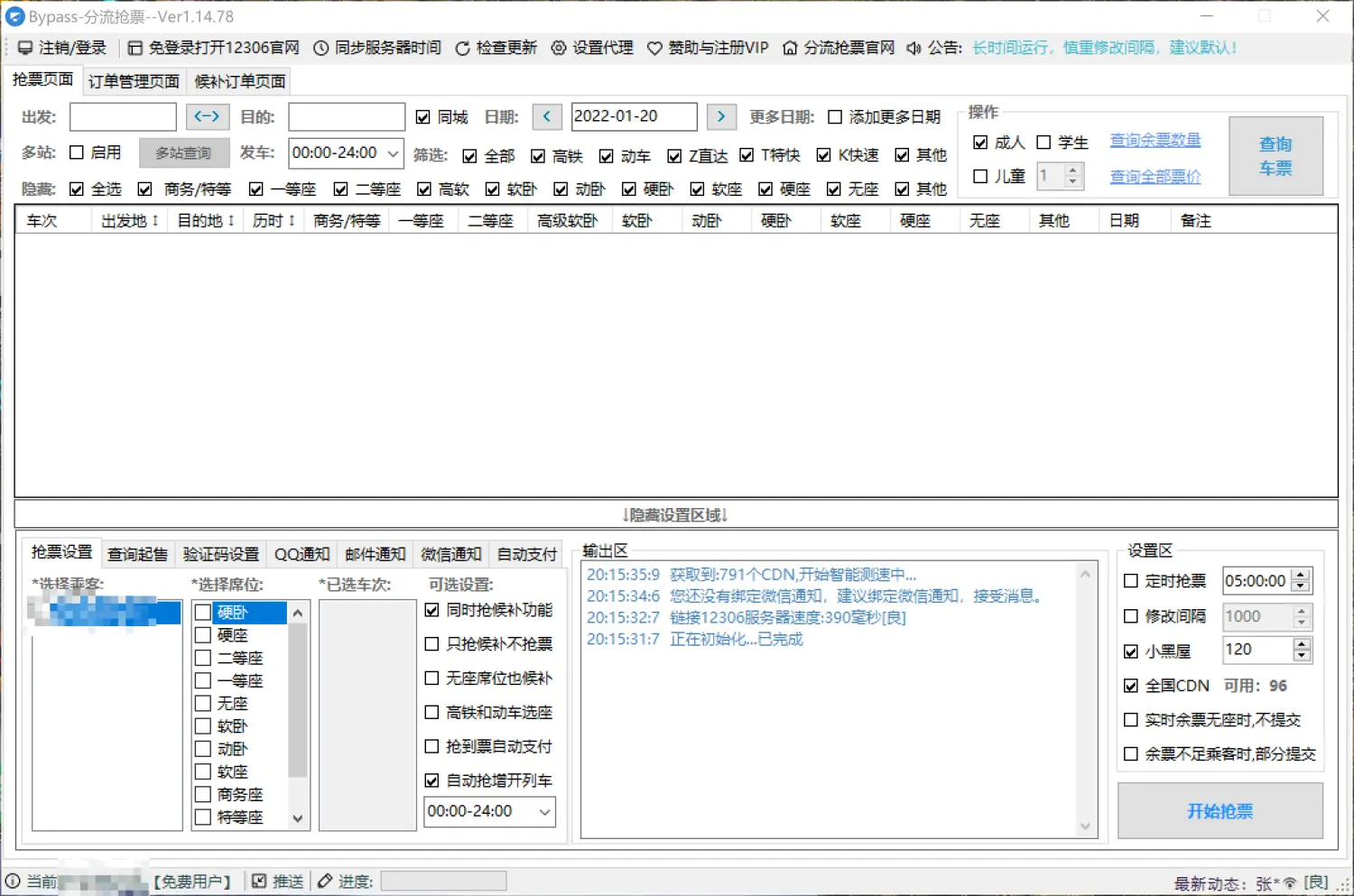Open the 微信通知 settings tab
Image resolution: width=1354 pixels, height=896 pixels.
pos(450,553)
